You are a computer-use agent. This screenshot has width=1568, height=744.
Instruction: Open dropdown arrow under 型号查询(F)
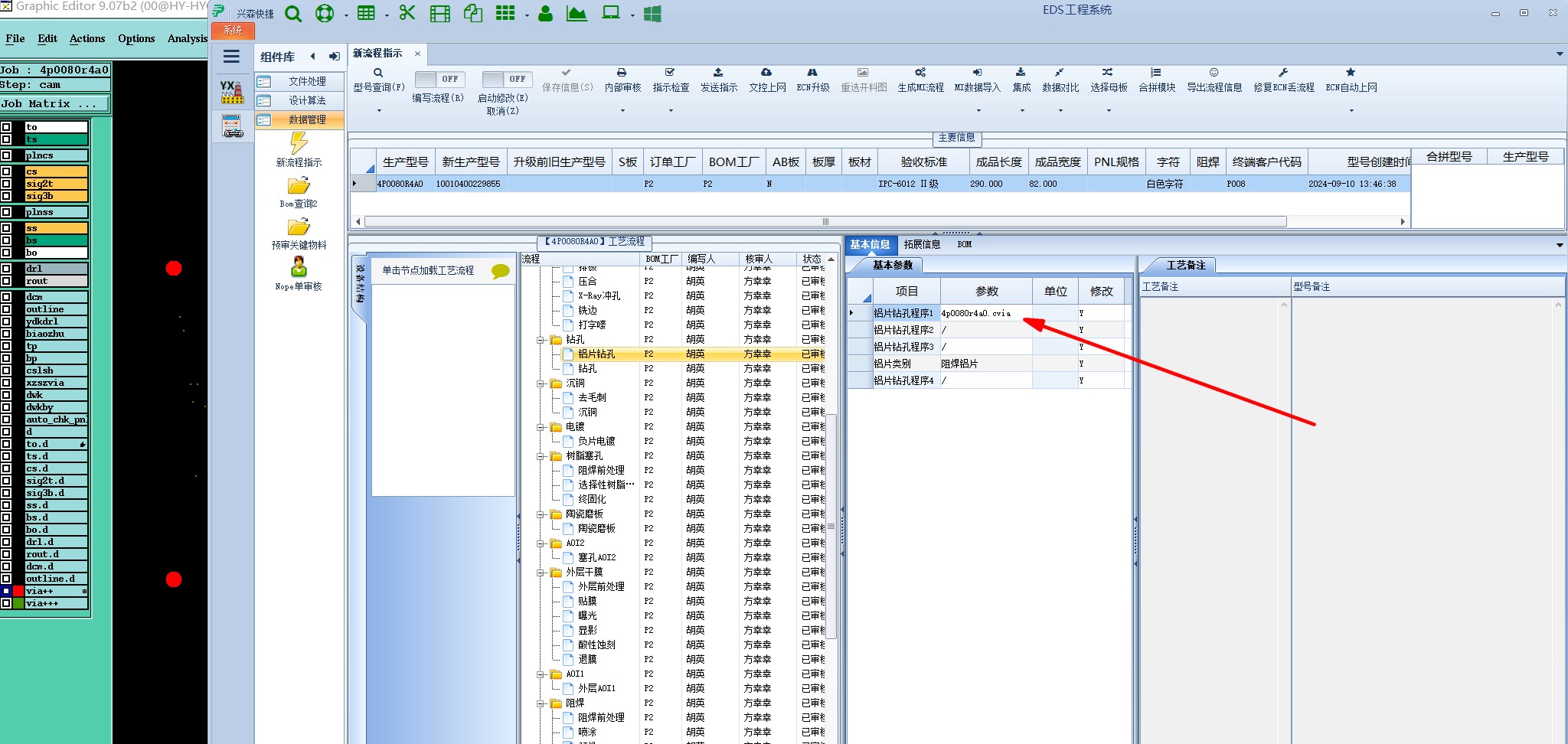[x=379, y=111]
